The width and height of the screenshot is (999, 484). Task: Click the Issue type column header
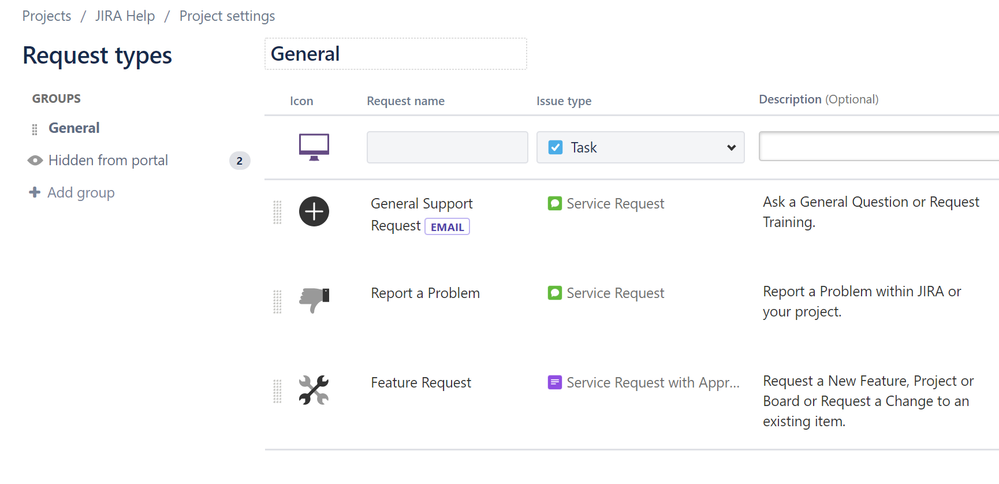pyautogui.click(x=564, y=101)
